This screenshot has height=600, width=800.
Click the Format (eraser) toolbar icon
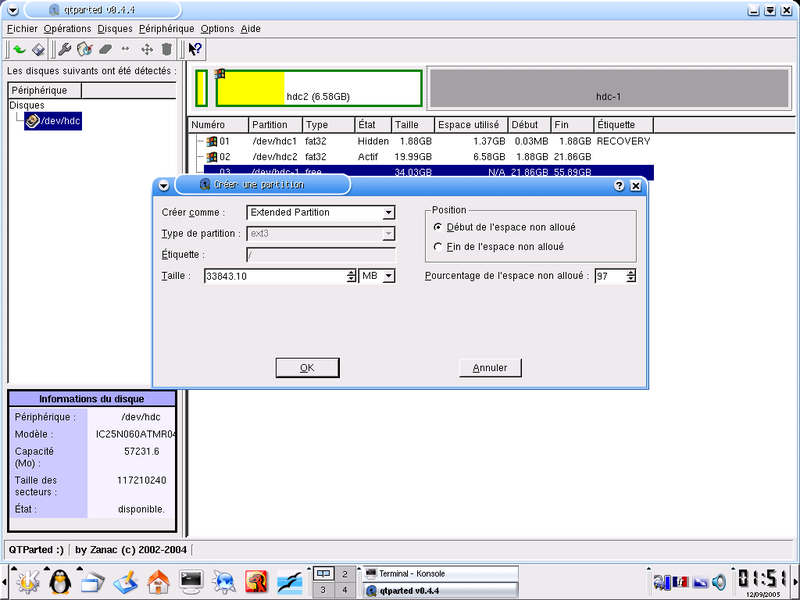tap(105, 49)
